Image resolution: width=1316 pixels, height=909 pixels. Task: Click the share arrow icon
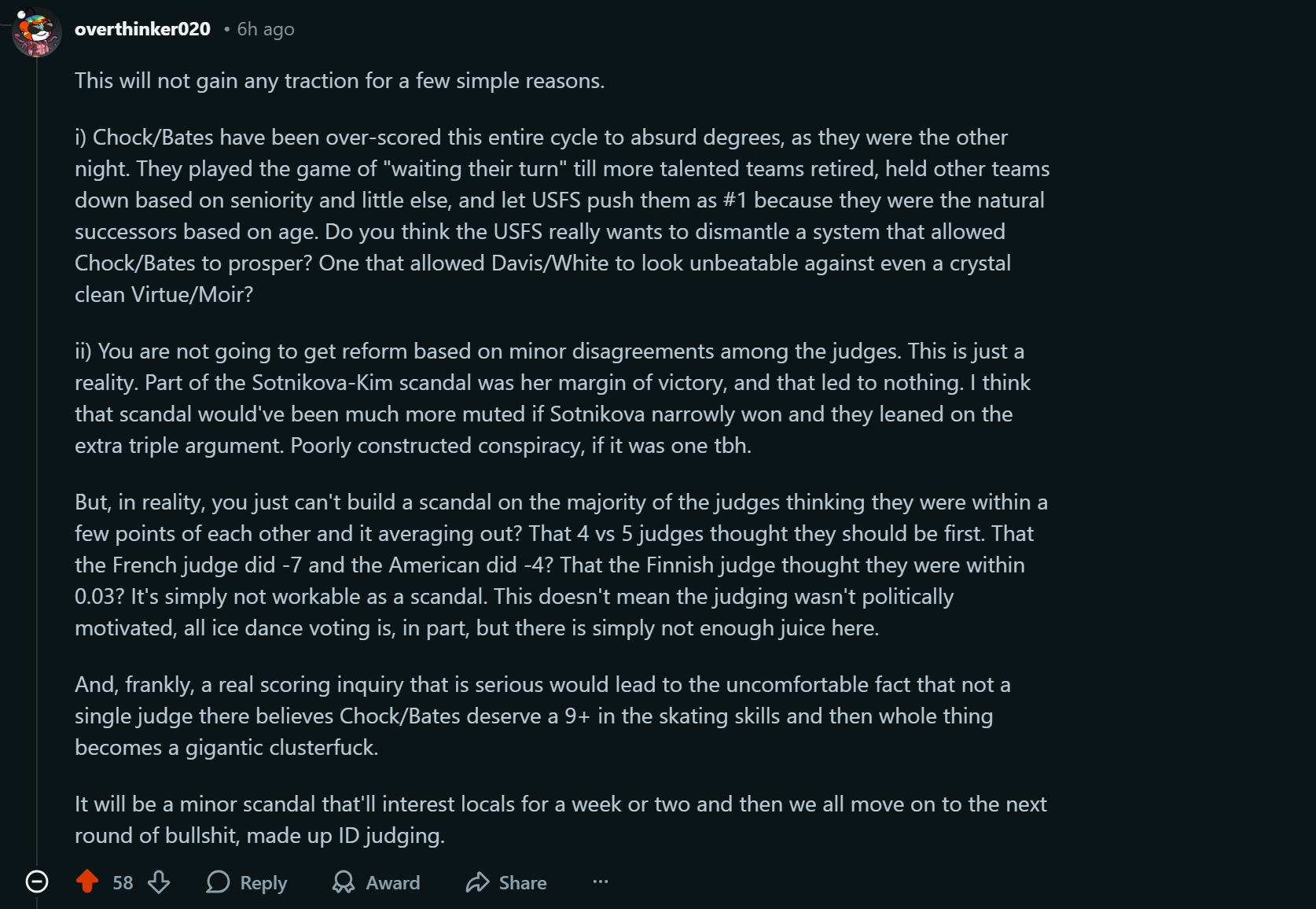pos(477,882)
